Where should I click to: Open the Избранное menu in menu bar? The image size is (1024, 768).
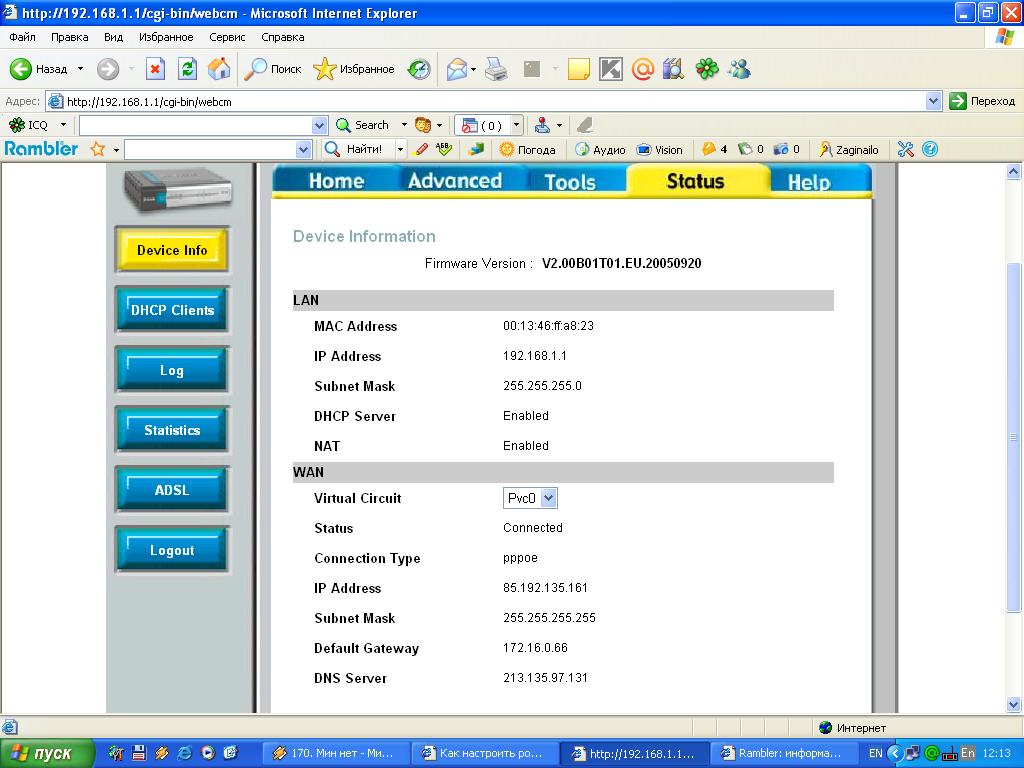tap(166, 37)
